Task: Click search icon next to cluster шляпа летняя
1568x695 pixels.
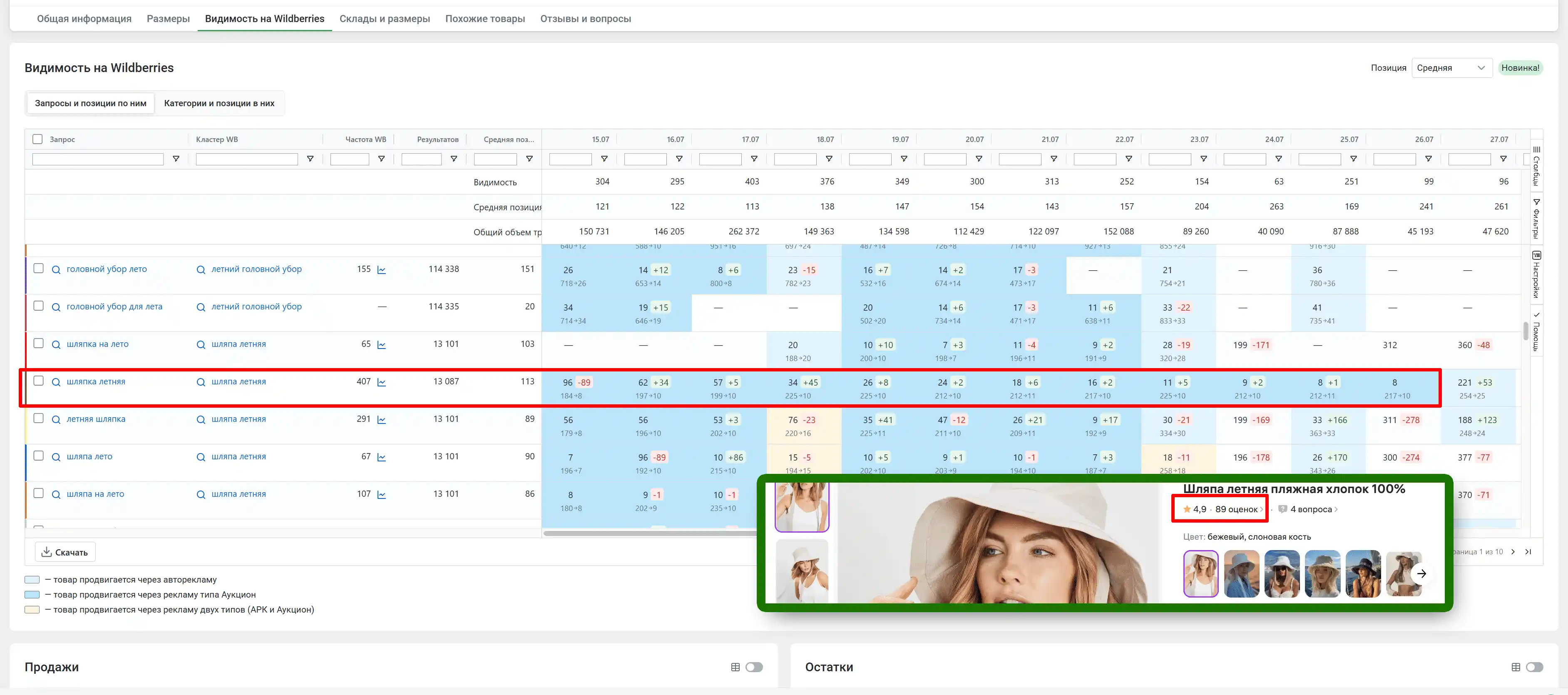Action: (x=201, y=383)
